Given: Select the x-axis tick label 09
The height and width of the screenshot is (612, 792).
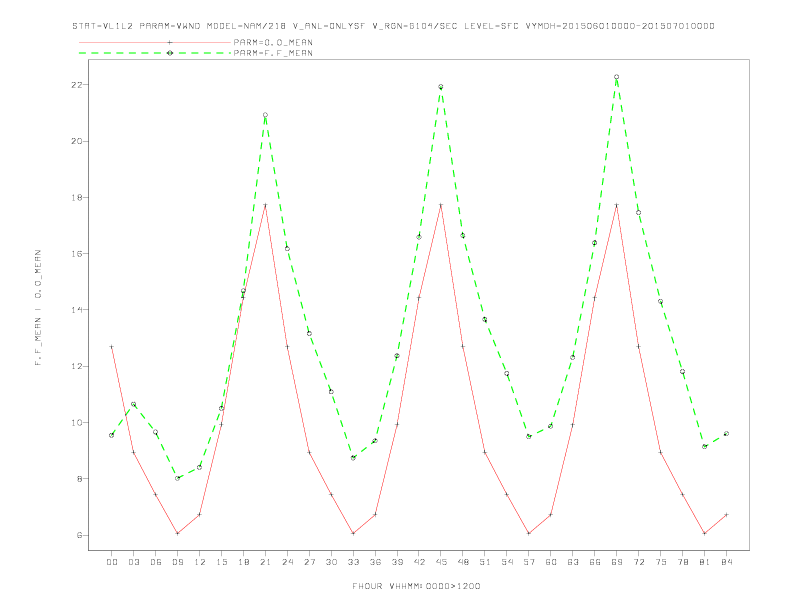Looking at the screenshot, I should point(177,562).
